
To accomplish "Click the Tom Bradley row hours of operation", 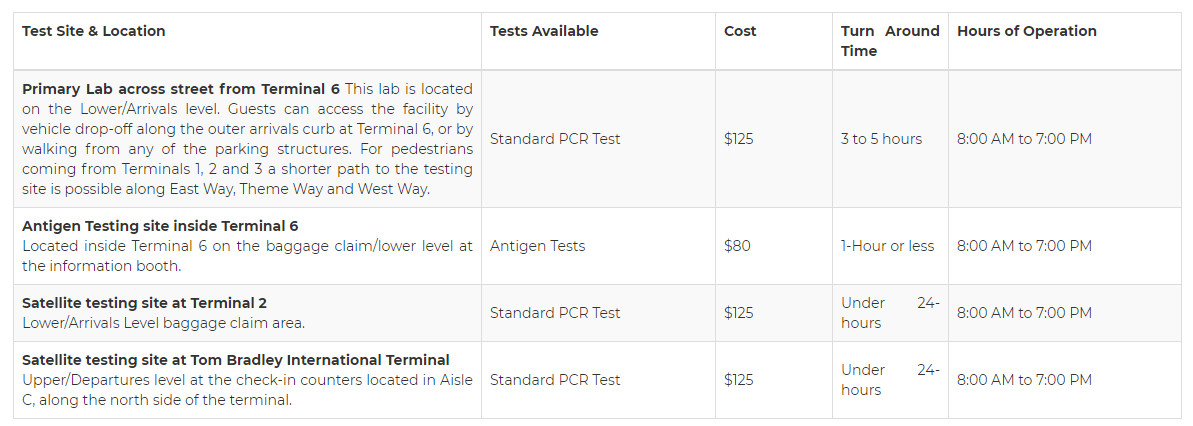I will click(1024, 380).
